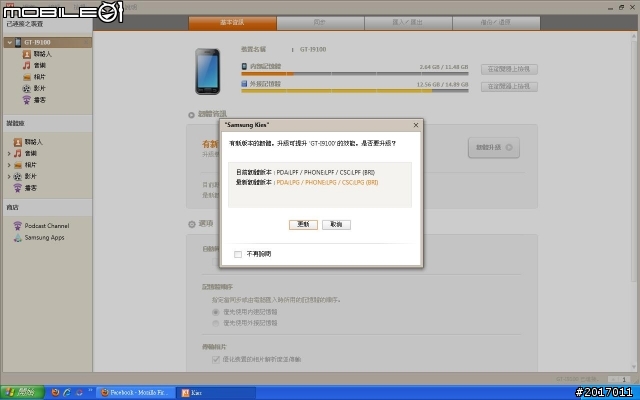Image resolution: width=640 pixels, height=400 pixels.
Task: Switch to the Basic Information (基本資訊) tab
Action: click(x=232, y=22)
